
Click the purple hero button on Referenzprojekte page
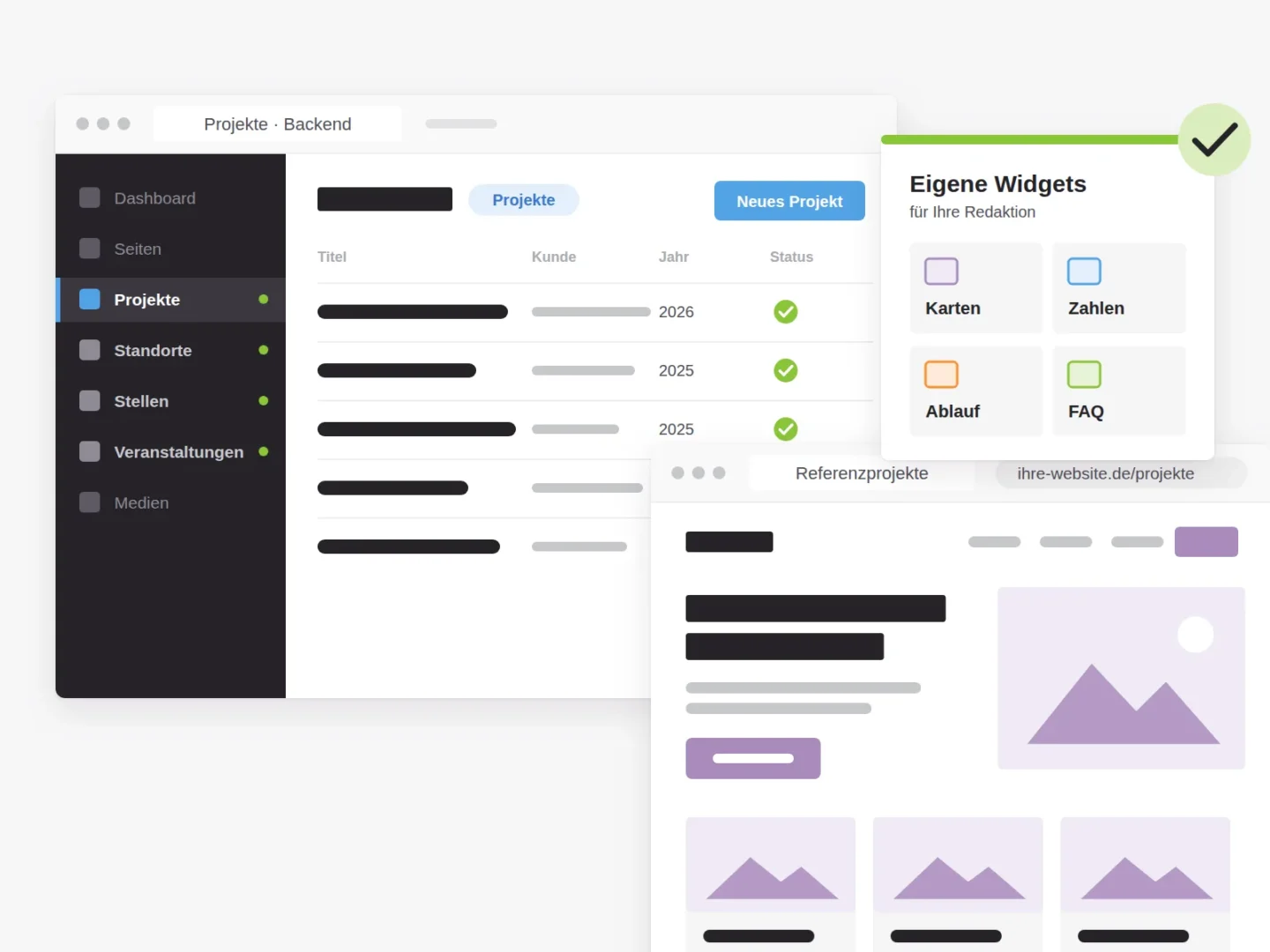point(753,758)
